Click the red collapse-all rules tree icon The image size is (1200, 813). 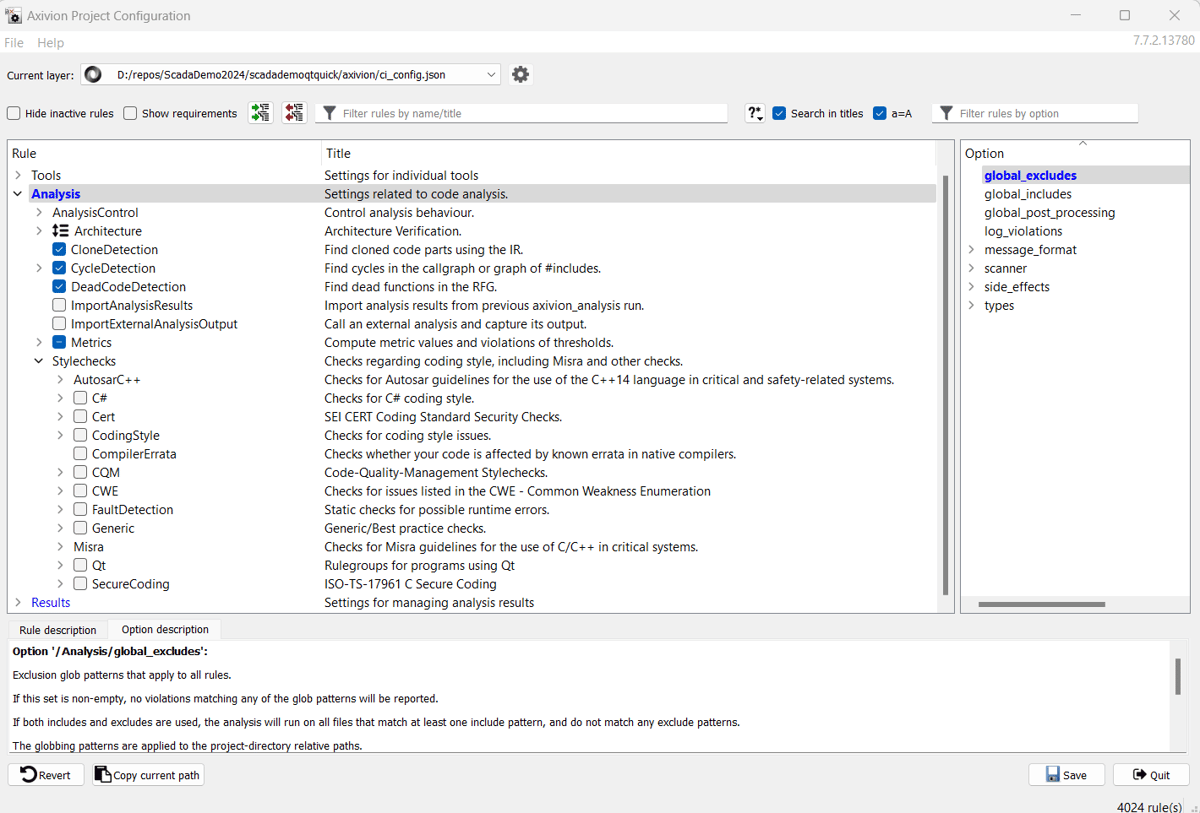(294, 113)
